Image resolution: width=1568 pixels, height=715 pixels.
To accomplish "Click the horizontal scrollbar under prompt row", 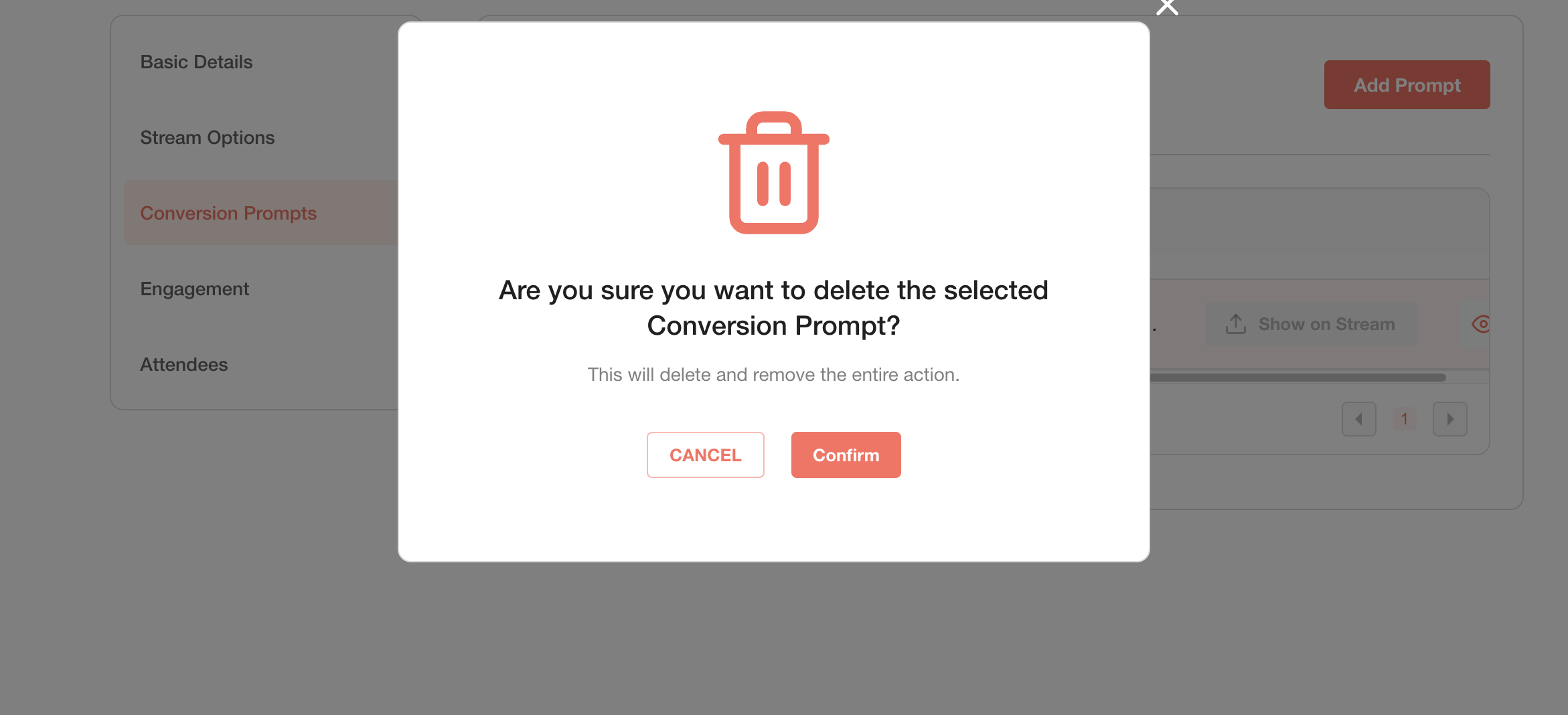I will (x=1298, y=378).
